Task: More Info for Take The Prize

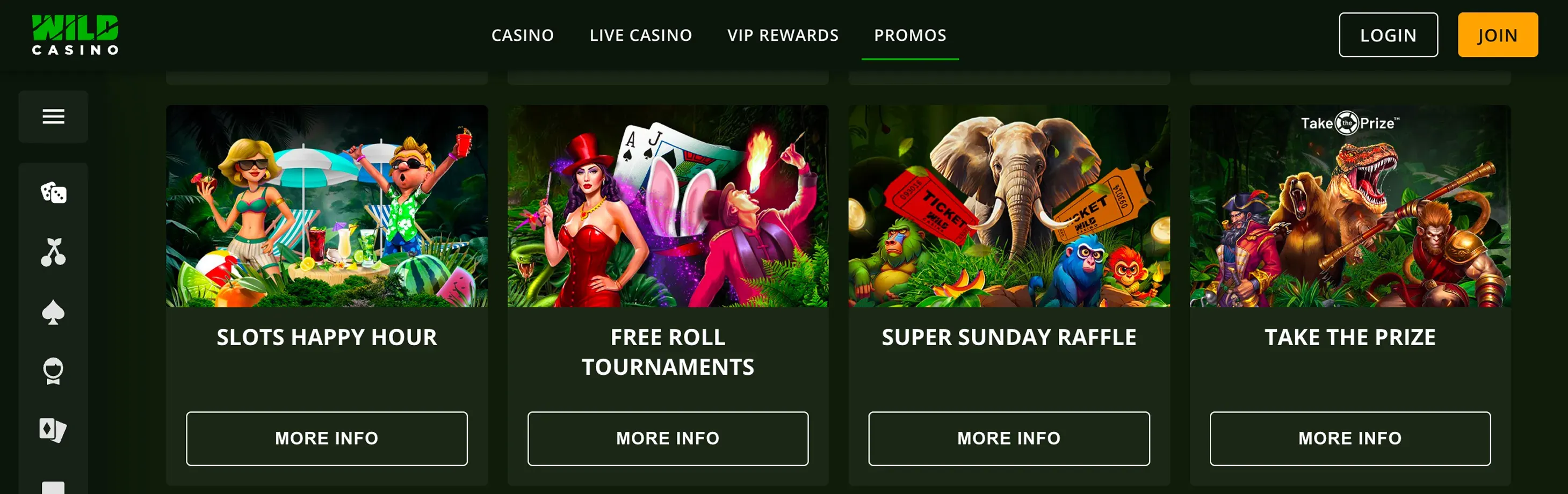Action: tap(1350, 439)
